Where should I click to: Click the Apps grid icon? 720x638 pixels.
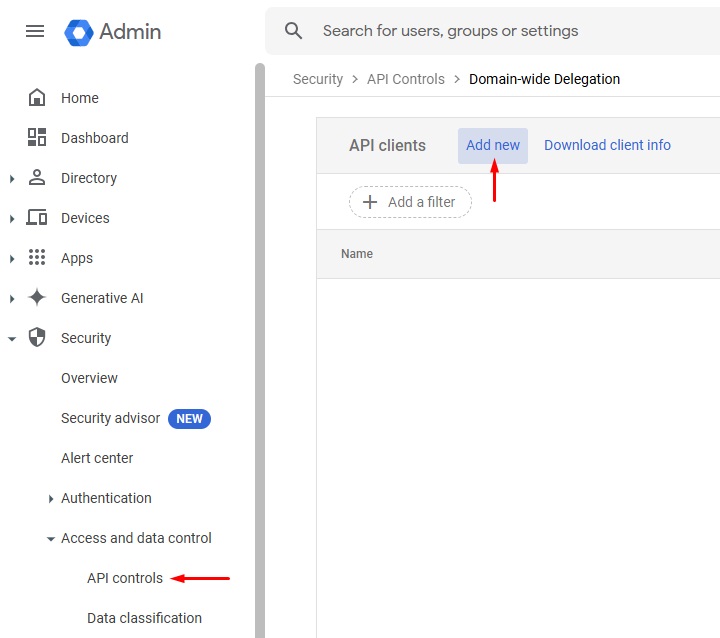click(x=37, y=258)
